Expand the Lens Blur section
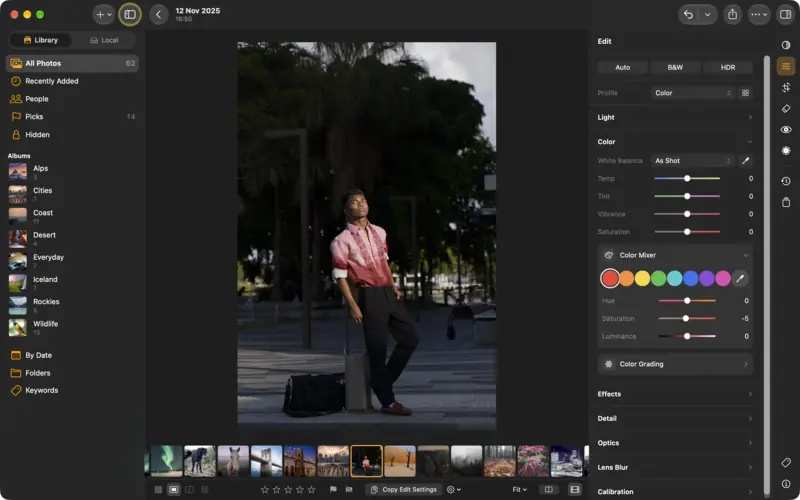The image size is (800, 500). click(x=675, y=467)
